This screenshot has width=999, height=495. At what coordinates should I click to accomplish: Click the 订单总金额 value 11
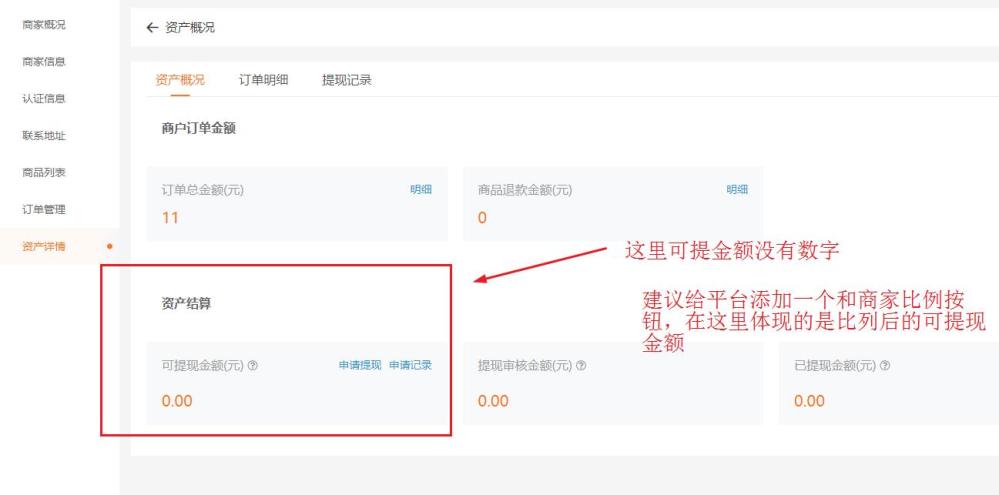pos(170,218)
